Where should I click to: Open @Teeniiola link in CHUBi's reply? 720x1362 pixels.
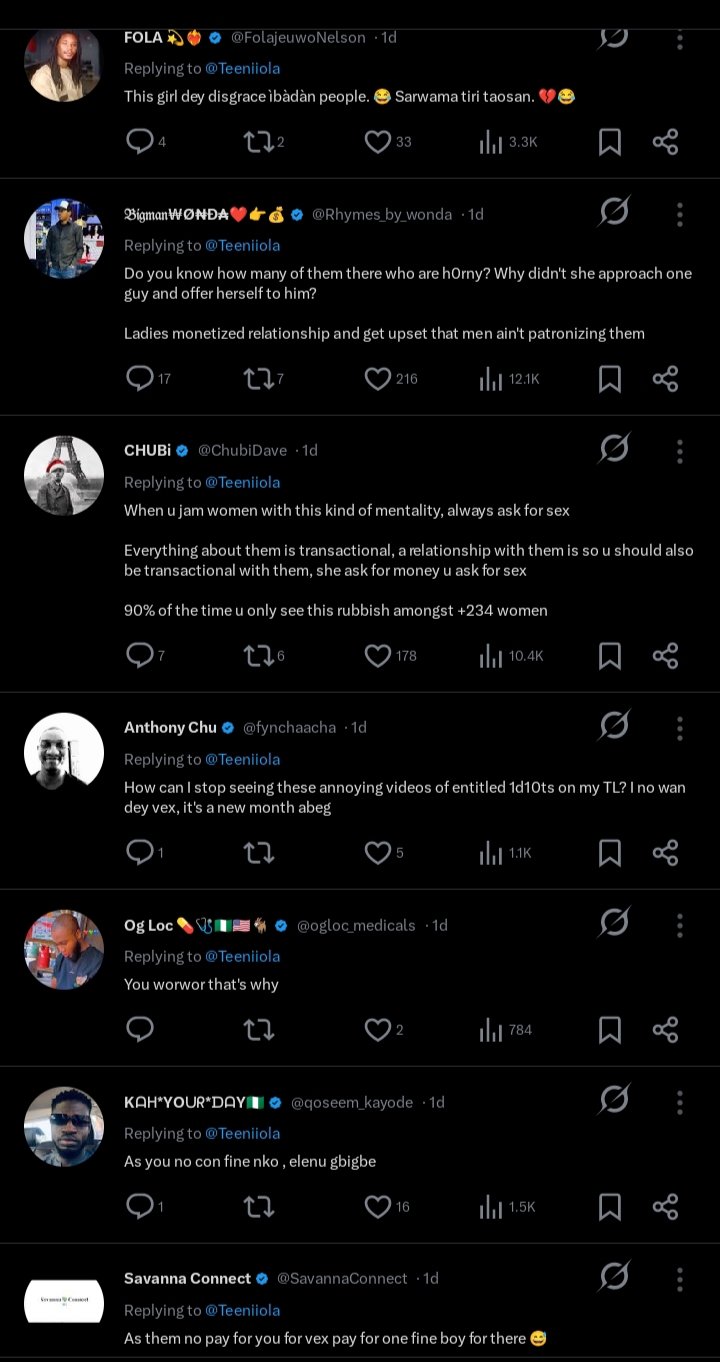(x=242, y=482)
